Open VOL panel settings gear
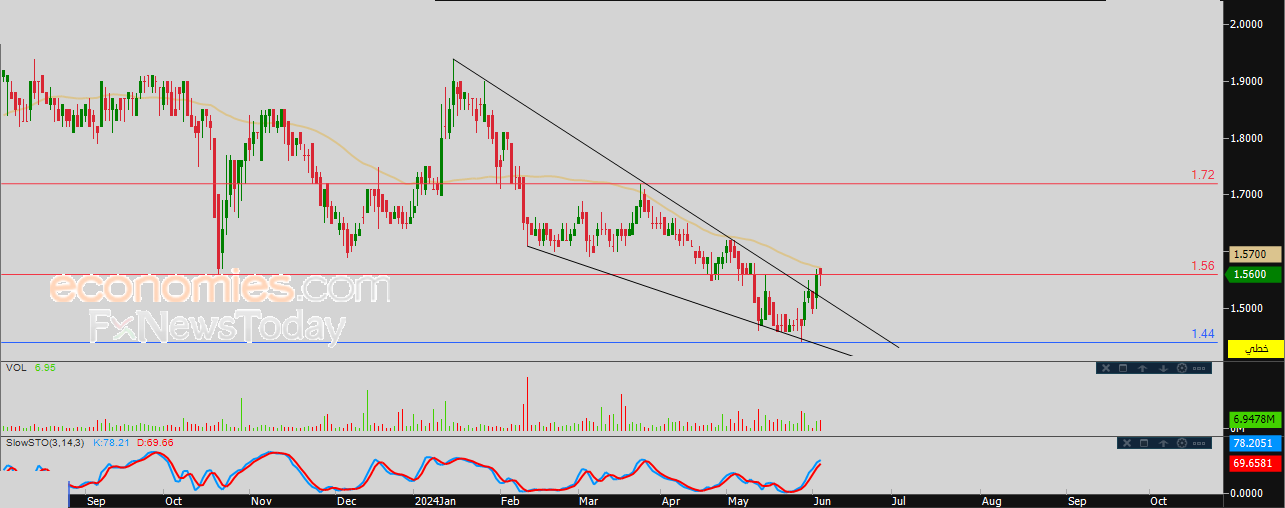 [1182, 368]
